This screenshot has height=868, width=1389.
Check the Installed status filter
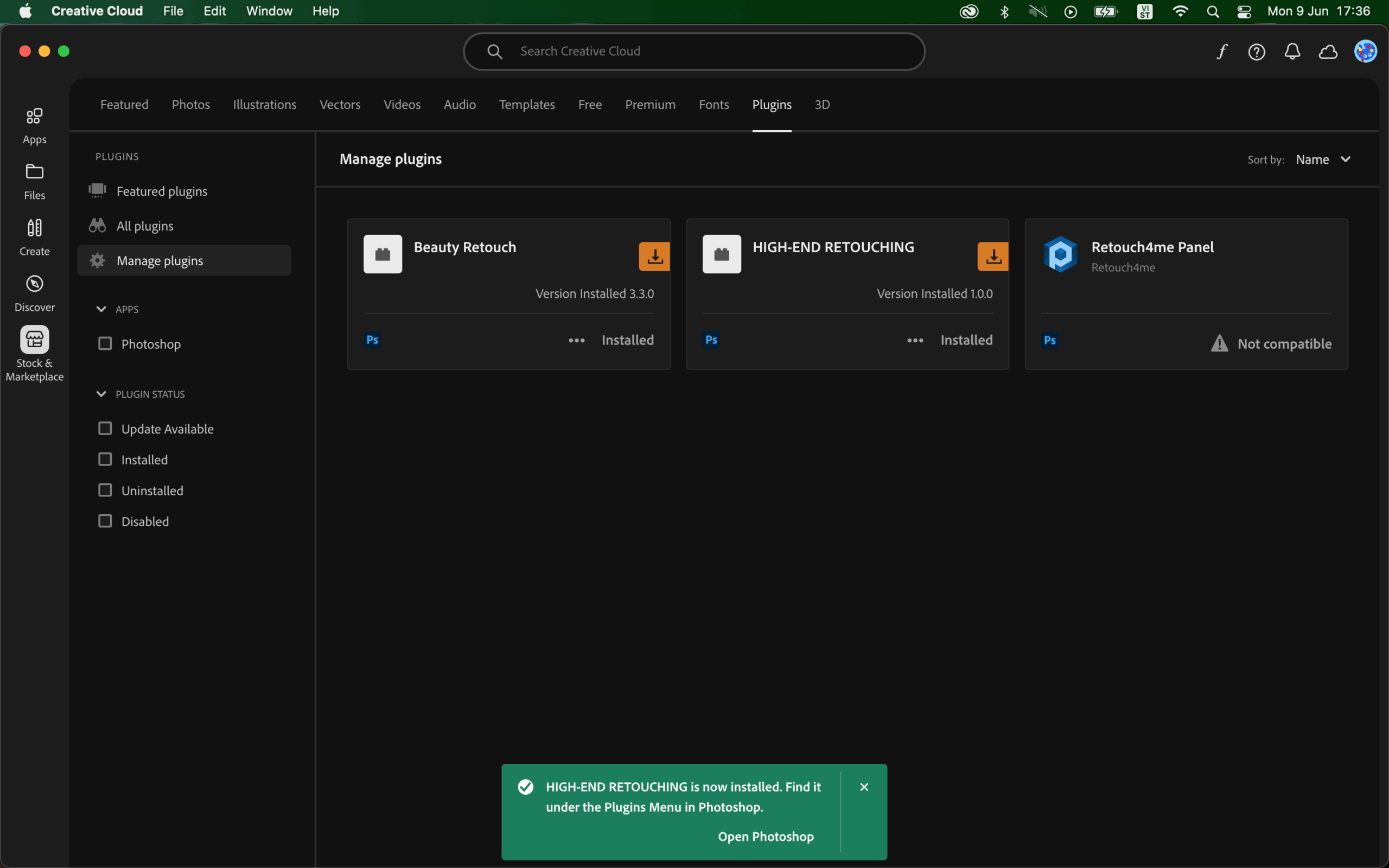105,459
